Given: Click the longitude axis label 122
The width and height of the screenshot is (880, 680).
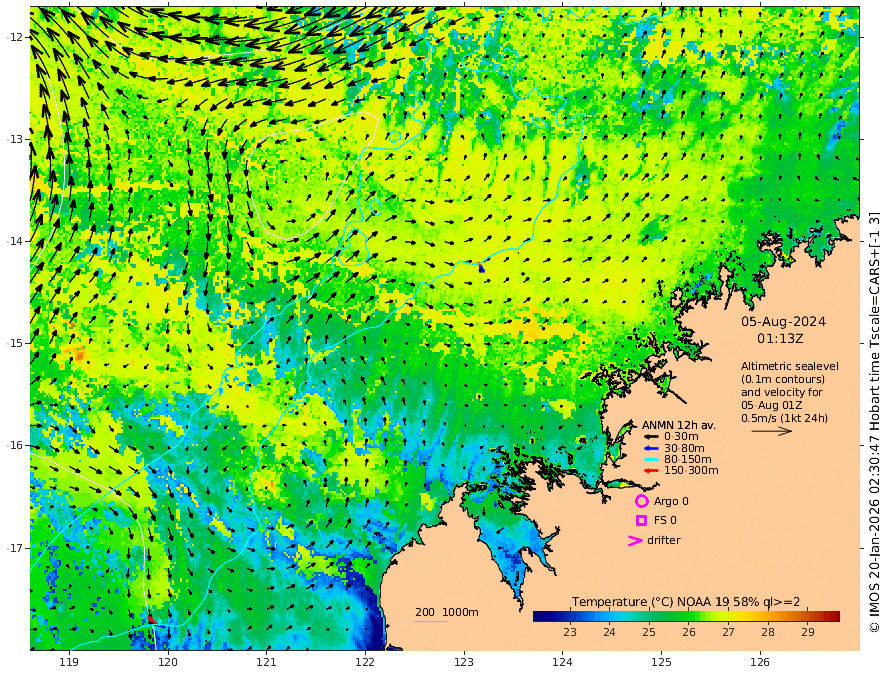Looking at the screenshot, I should pos(365,662).
